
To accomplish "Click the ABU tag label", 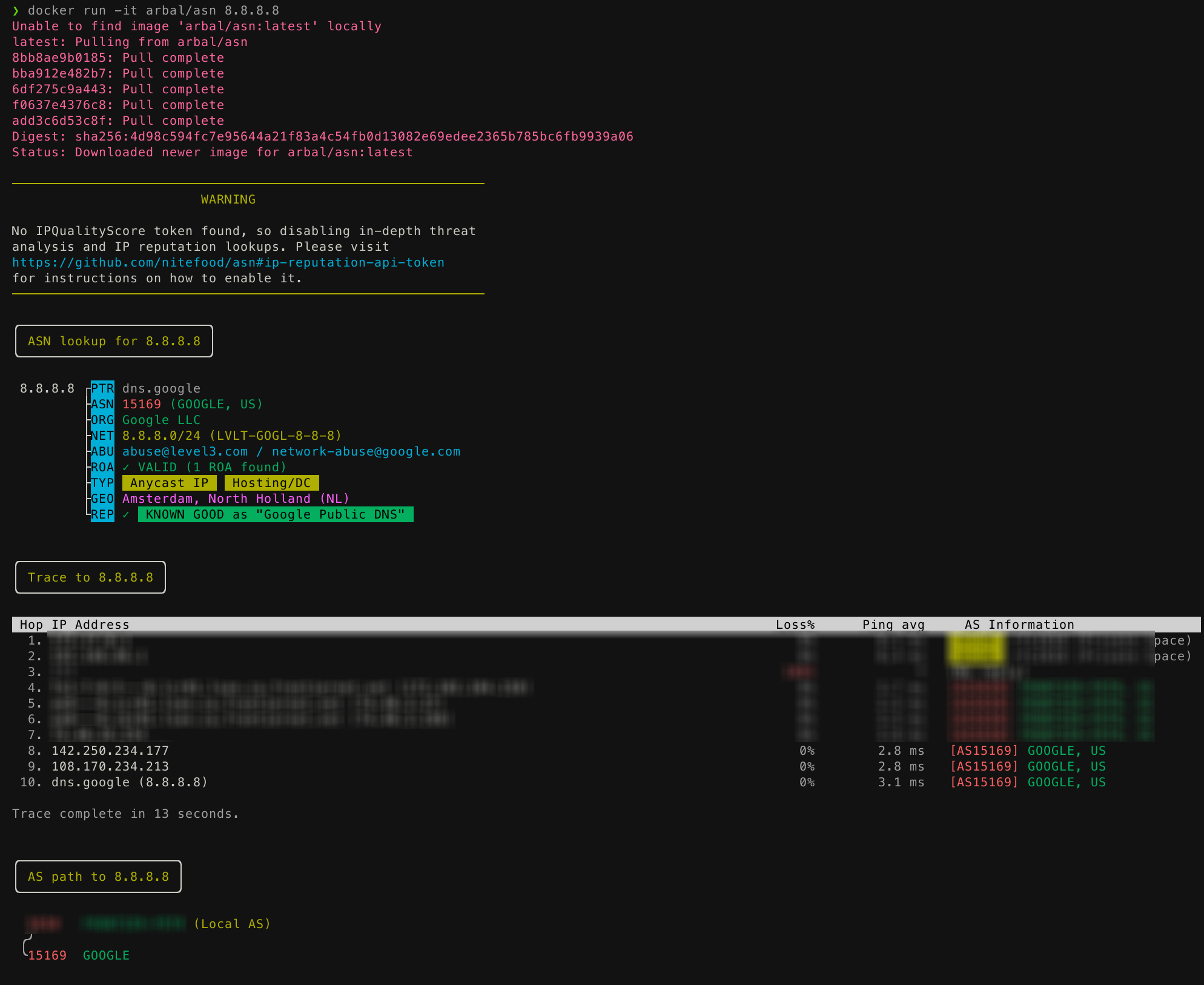I will [102, 451].
